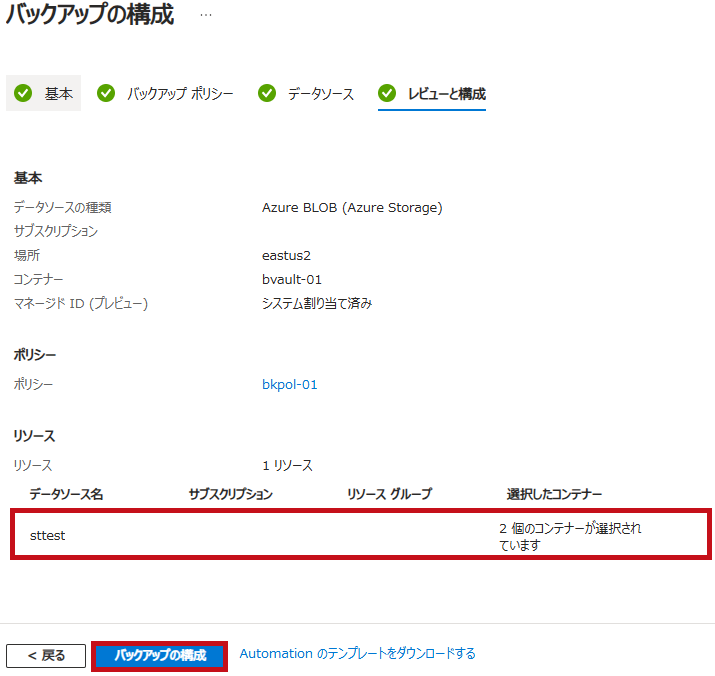Click green checkmark icon next to バックアップ ポリシー

(x=106, y=93)
